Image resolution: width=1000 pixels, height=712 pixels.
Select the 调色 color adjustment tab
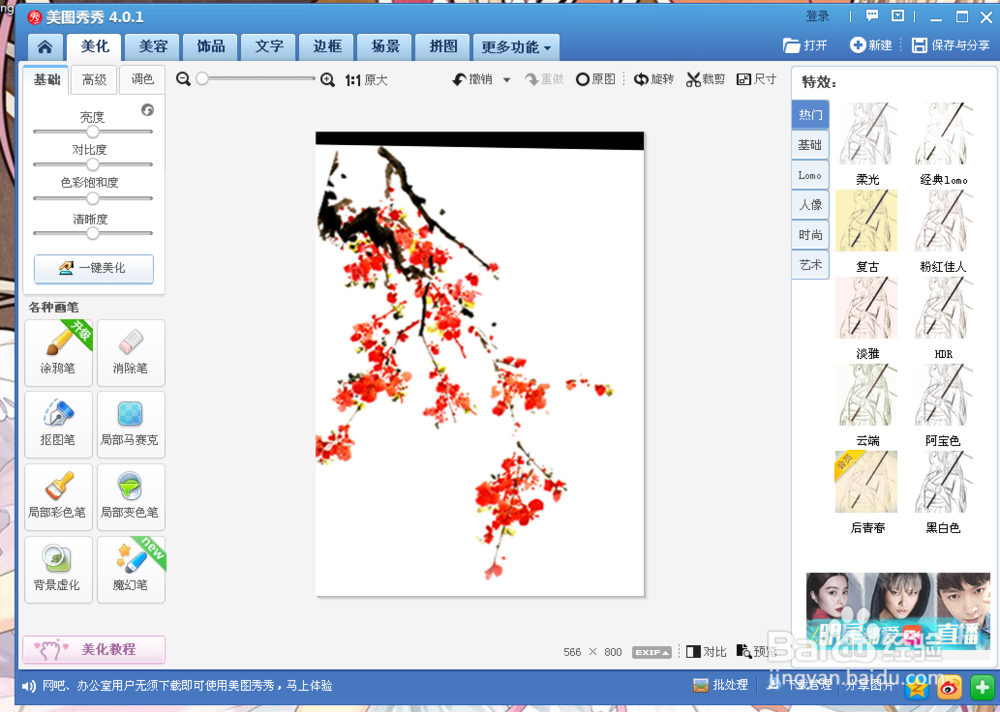point(142,80)
